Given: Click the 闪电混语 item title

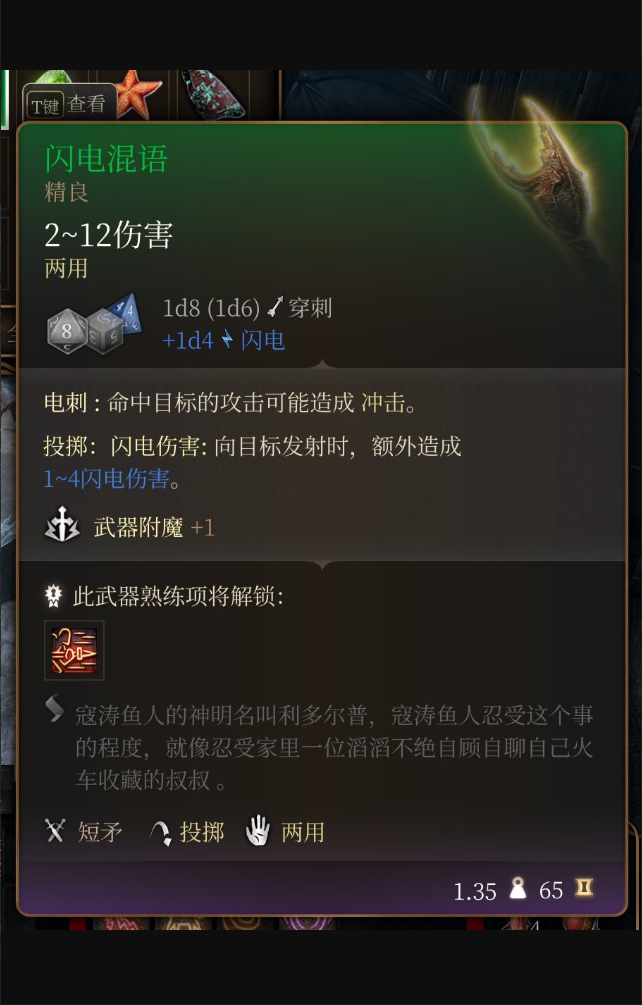Looking at the screenshot, I should coord(106,158).
